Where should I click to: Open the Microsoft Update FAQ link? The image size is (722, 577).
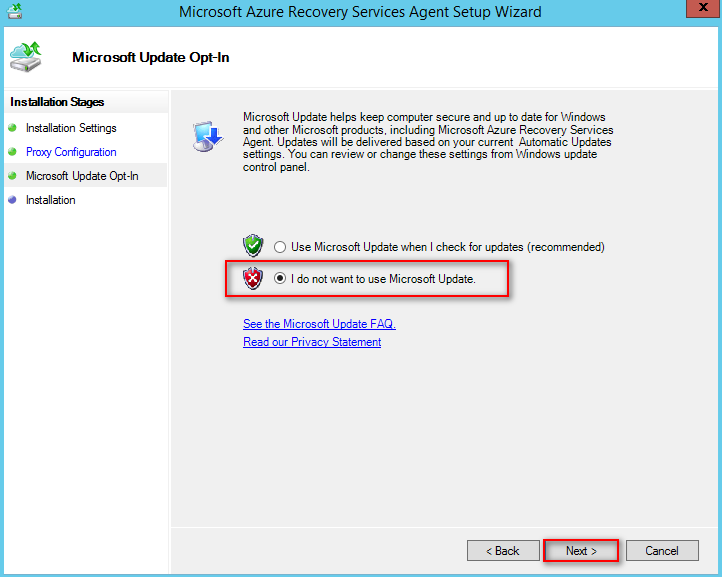click(x=319, y=324)
